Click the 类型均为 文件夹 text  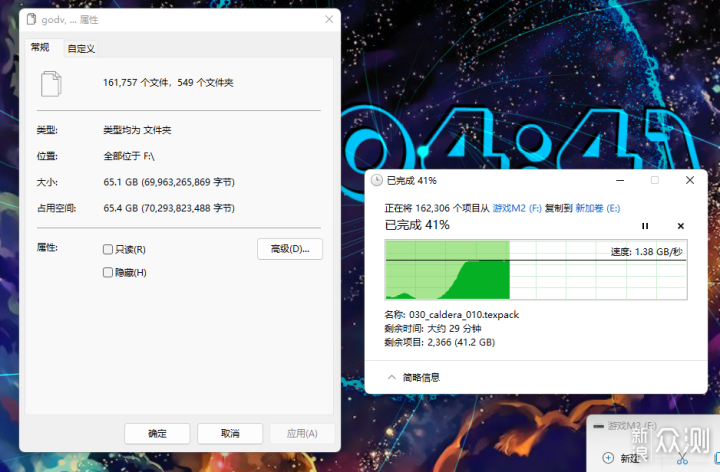coord(137,130)
